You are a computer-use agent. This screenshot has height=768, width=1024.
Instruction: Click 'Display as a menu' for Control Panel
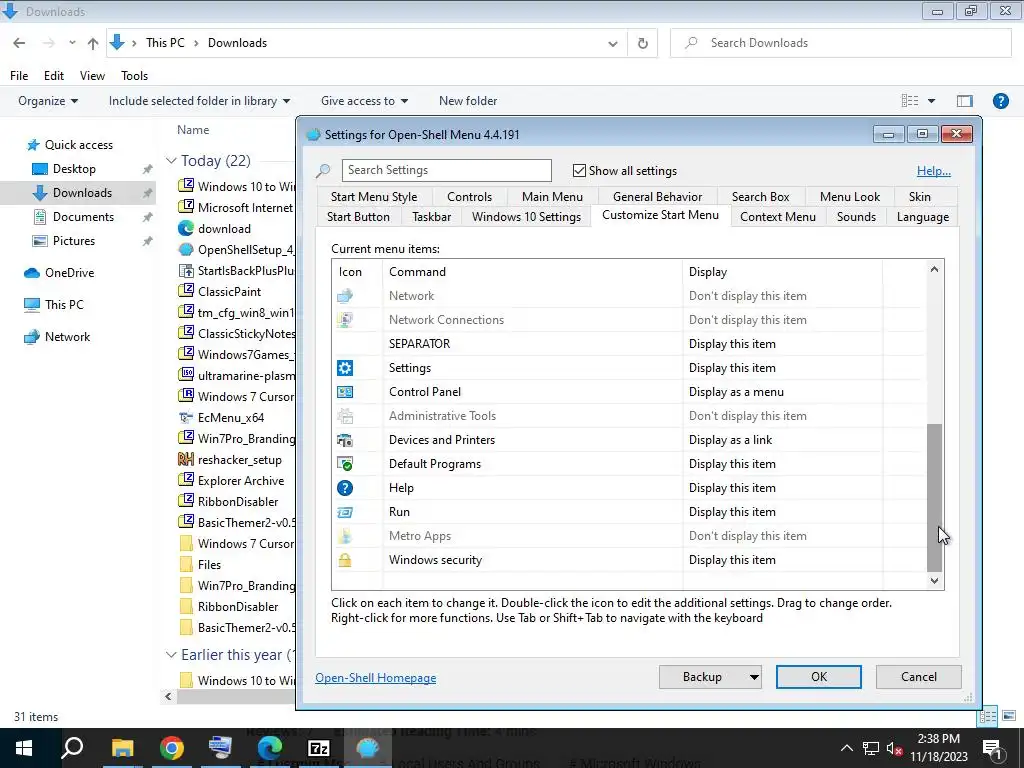(736, 392)
